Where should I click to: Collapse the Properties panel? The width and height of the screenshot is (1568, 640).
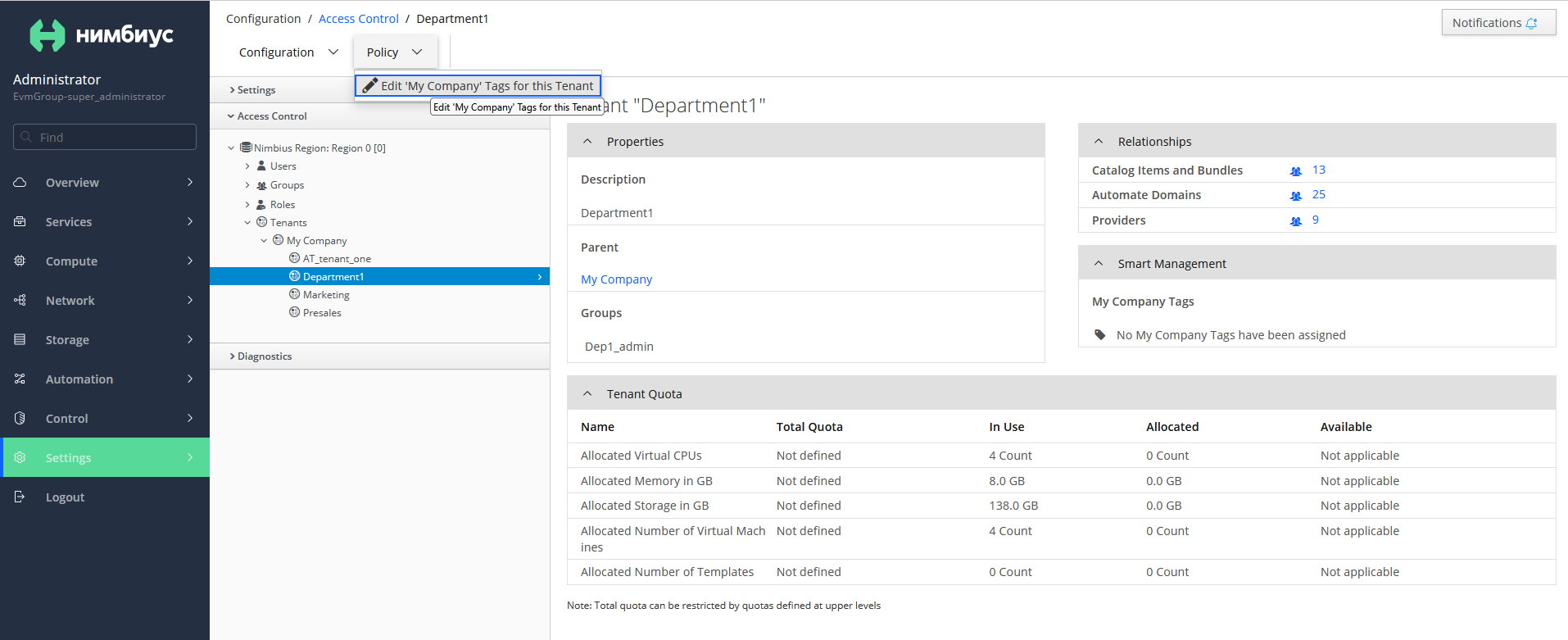(x=587, y=141)
